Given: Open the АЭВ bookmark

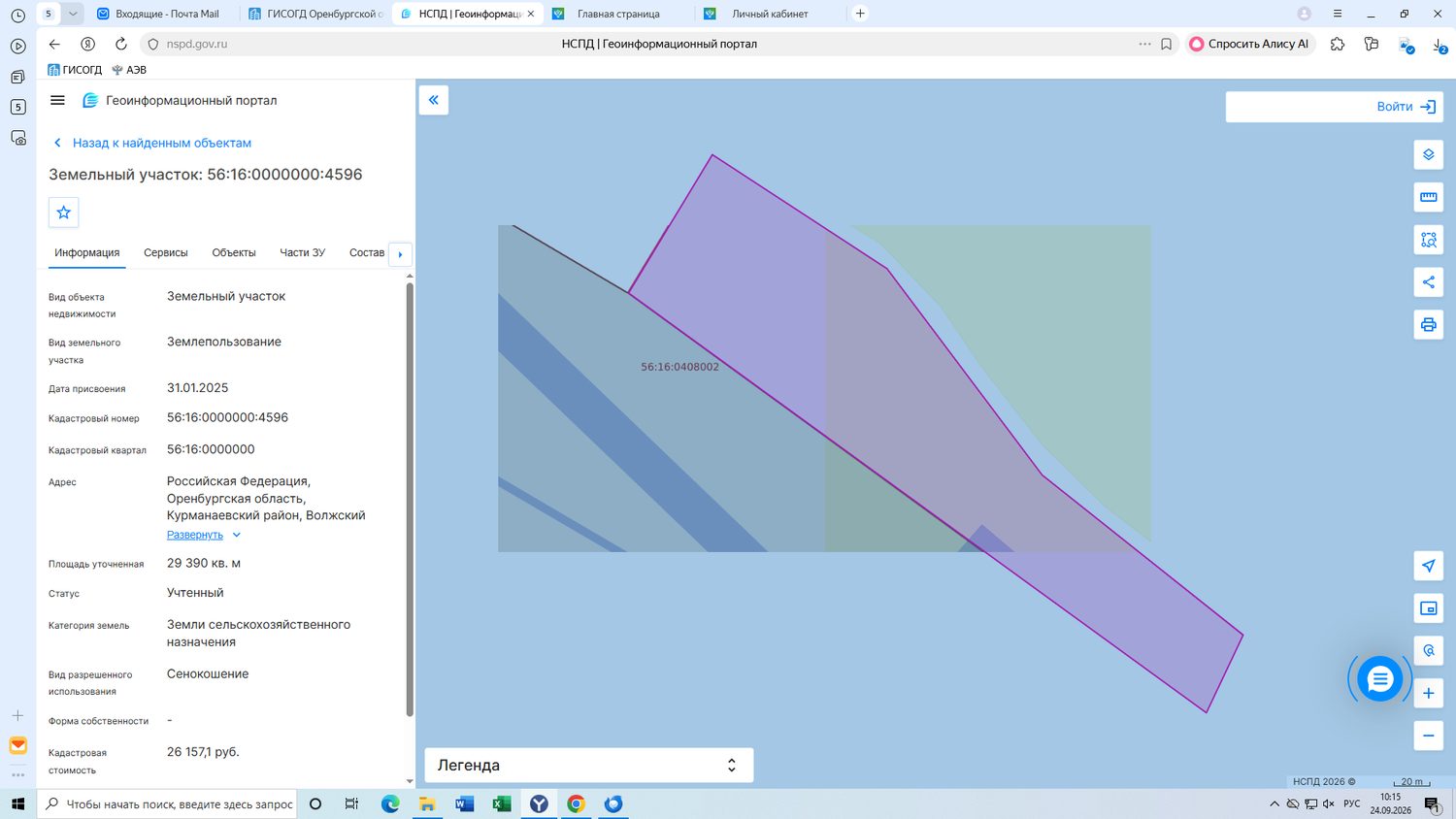Looking at the screenshot, I should (129, 70).
